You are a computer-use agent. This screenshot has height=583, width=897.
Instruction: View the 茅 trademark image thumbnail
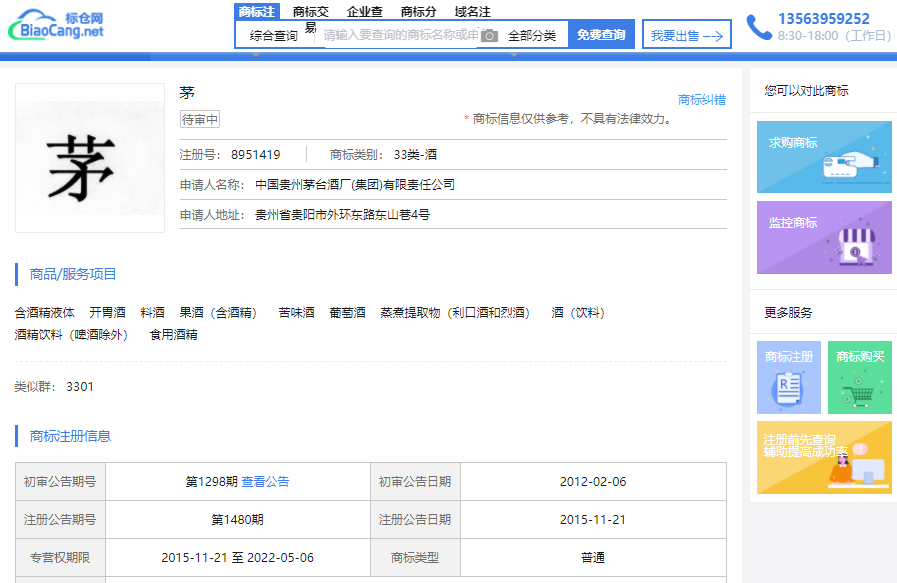[90, 158]
